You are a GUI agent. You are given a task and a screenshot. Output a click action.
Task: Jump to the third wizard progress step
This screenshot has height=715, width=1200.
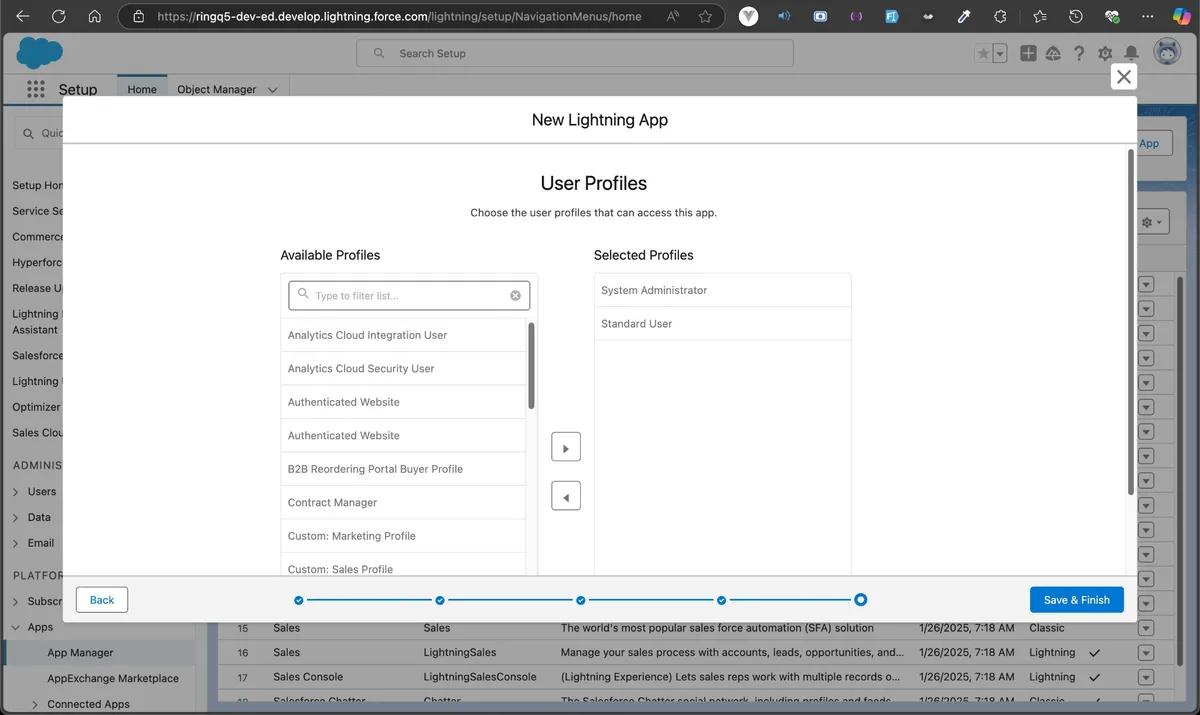click(580, 600)
